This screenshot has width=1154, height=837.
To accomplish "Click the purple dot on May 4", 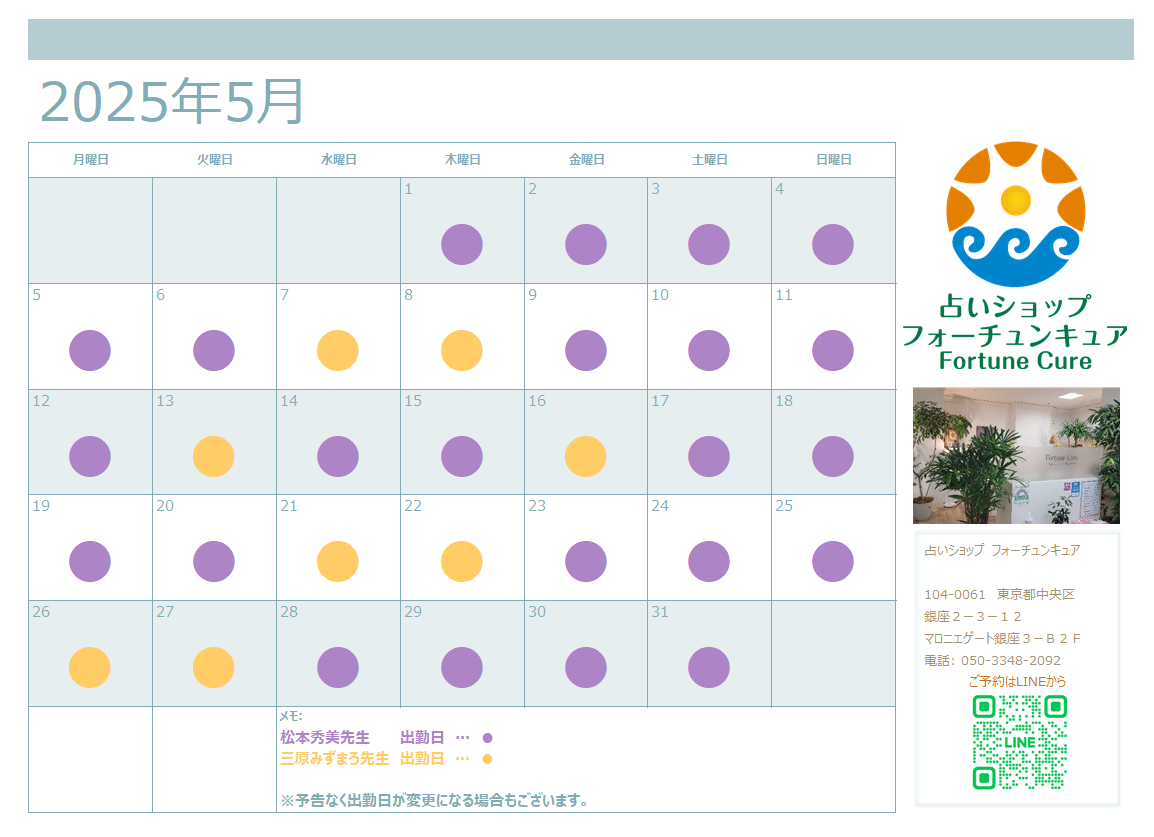I will (x=833, y=244).
